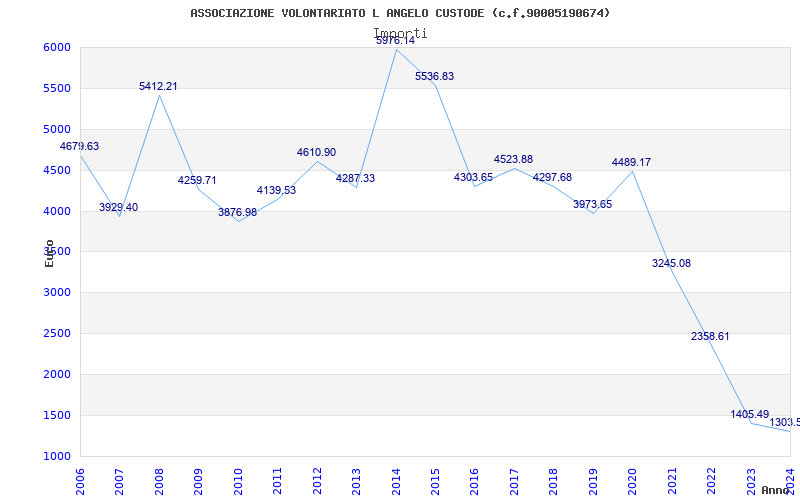Select the 1000 y-axis tick label
The width and height of the screenshot is (800, 500).
click(56, 457)
